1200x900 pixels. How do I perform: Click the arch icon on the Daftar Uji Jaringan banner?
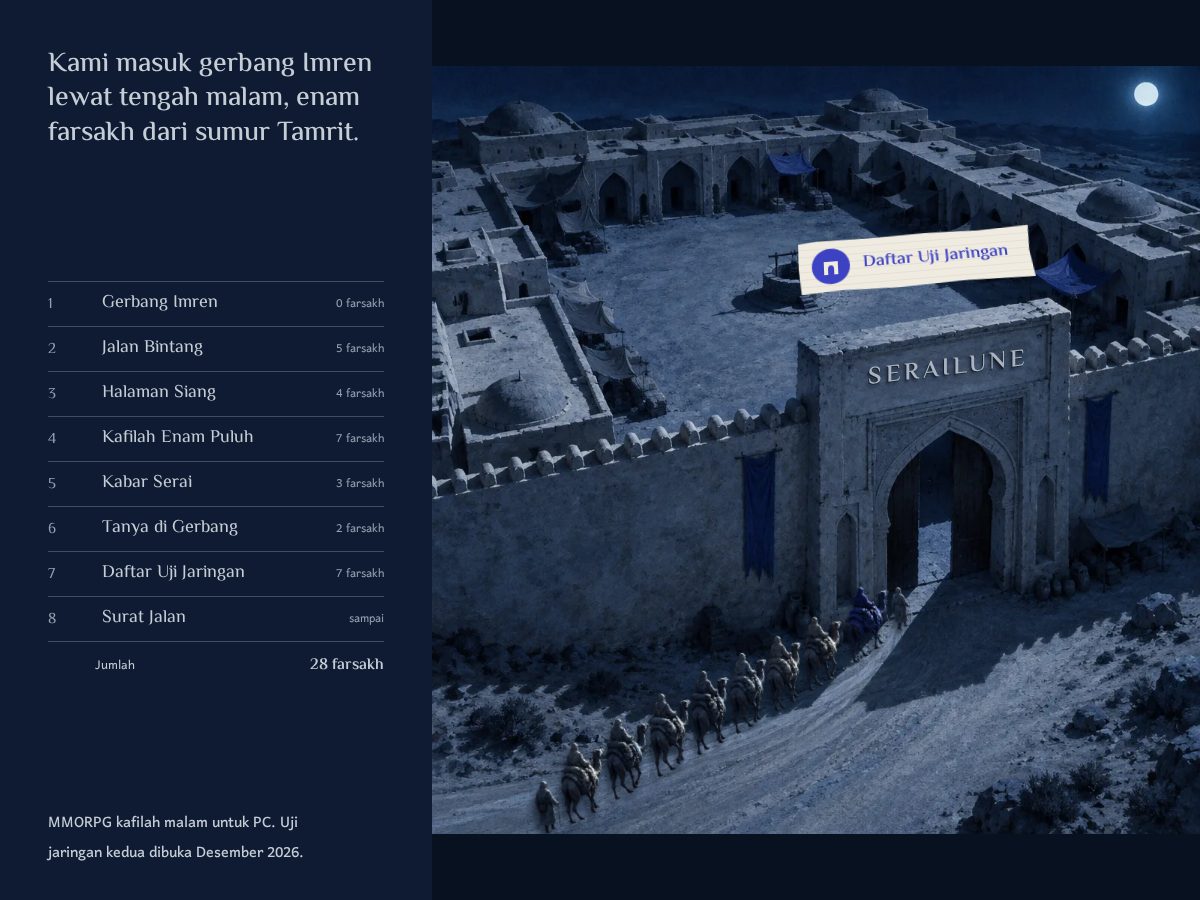[830, 268]
